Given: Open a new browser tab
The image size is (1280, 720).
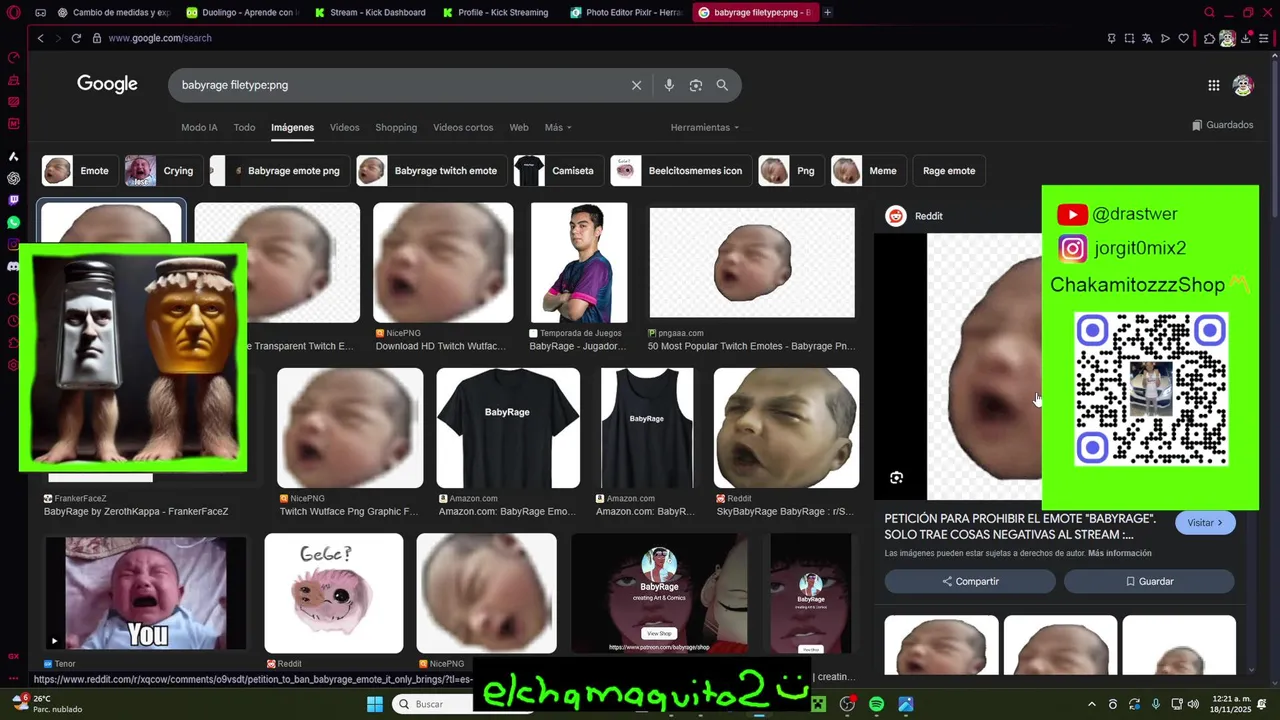Looking at the screenshot, I should (x=827, y=12).
